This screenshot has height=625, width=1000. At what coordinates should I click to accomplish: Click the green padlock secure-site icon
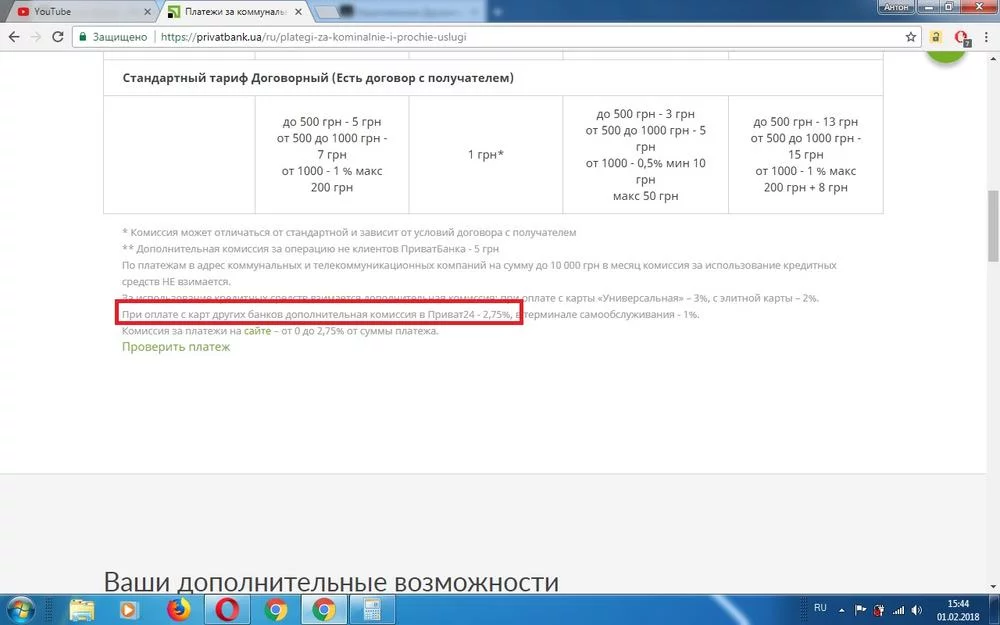pos(82,37)
